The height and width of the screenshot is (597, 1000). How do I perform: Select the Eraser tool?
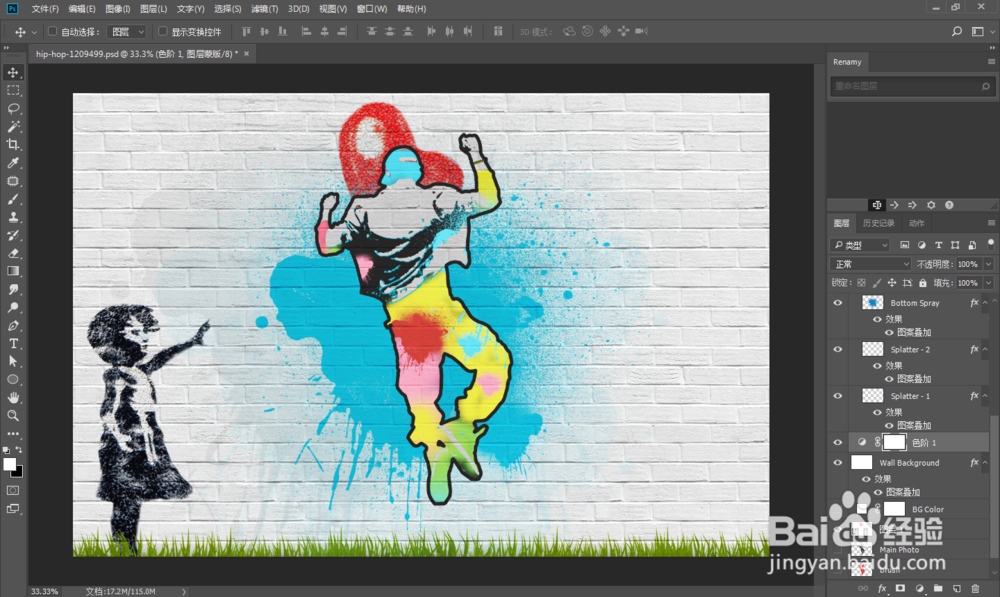(x=13, y=253)
